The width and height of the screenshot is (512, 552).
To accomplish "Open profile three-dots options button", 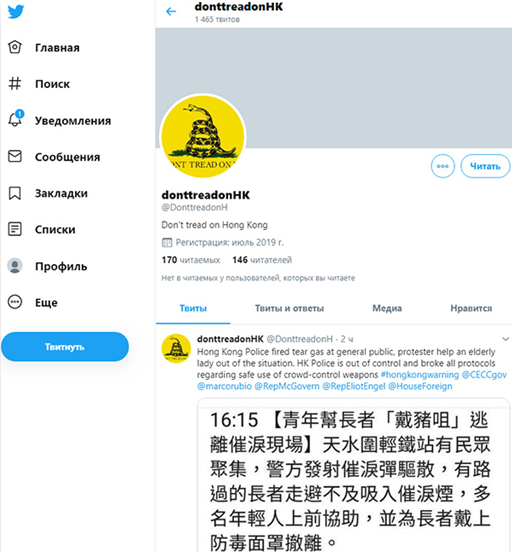I will [x=443, y=166].
